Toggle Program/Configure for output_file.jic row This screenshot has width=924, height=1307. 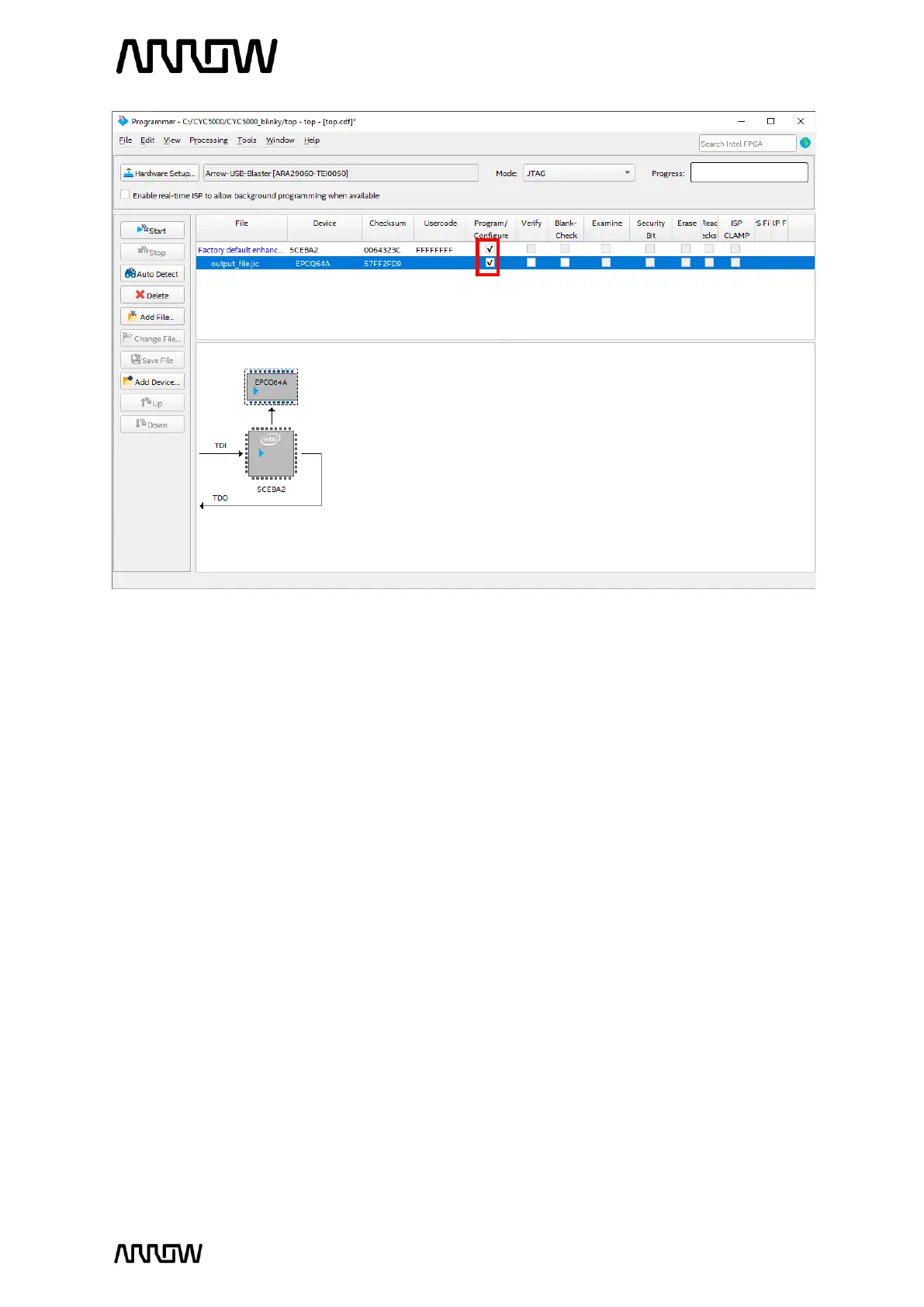point(490,262)
